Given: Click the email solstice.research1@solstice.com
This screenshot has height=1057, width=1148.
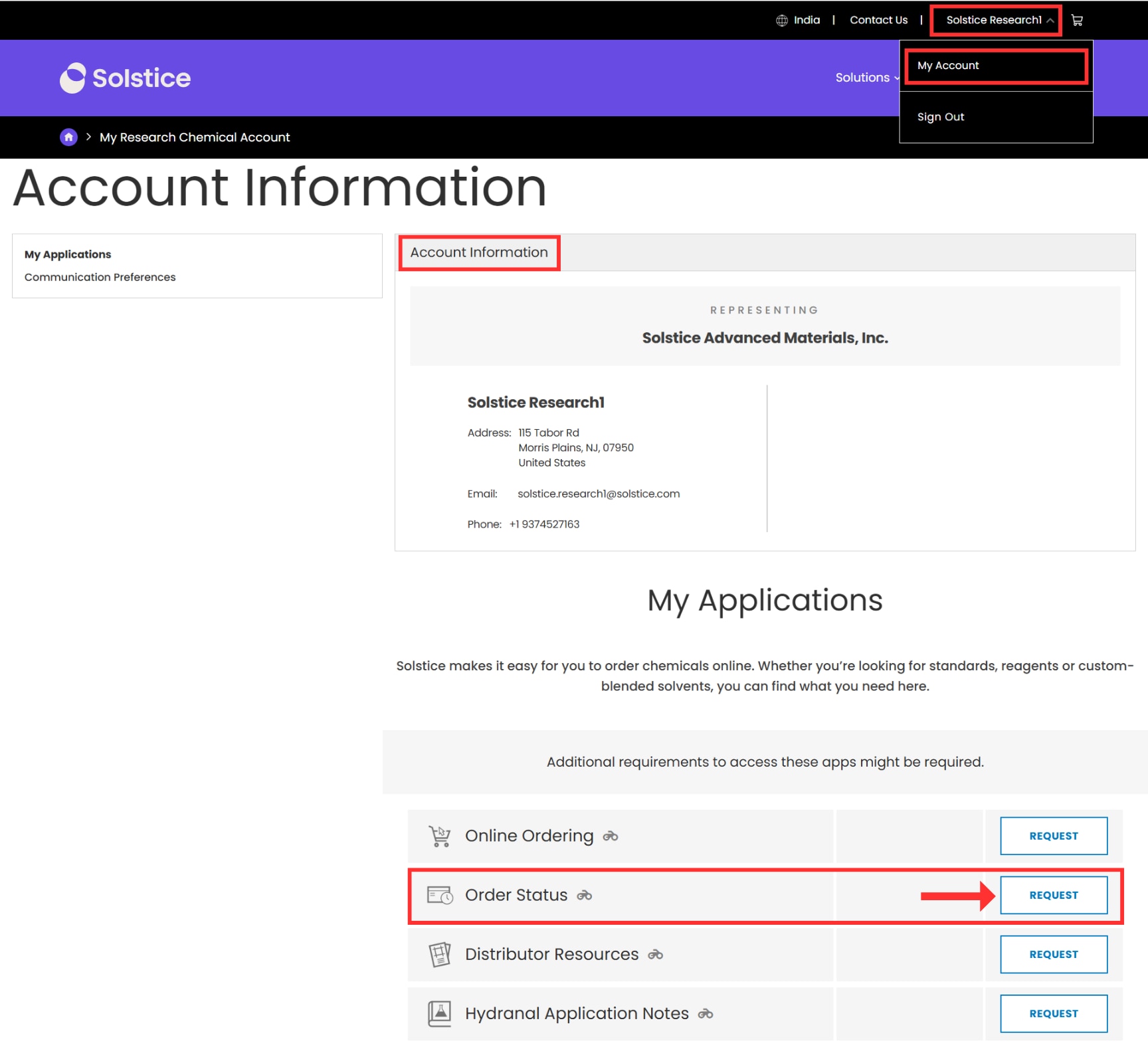Looking at the screenshot, I should point(599,494).
